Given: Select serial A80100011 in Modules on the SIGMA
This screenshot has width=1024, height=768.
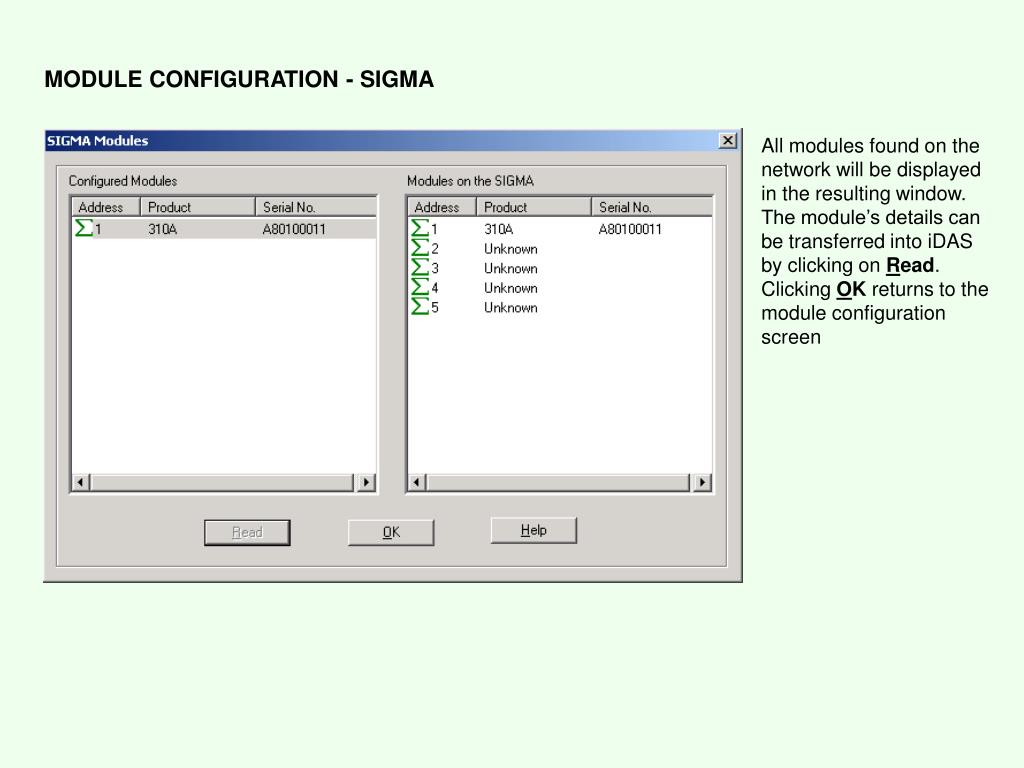Looking at the screenshot, I should 630,229.
